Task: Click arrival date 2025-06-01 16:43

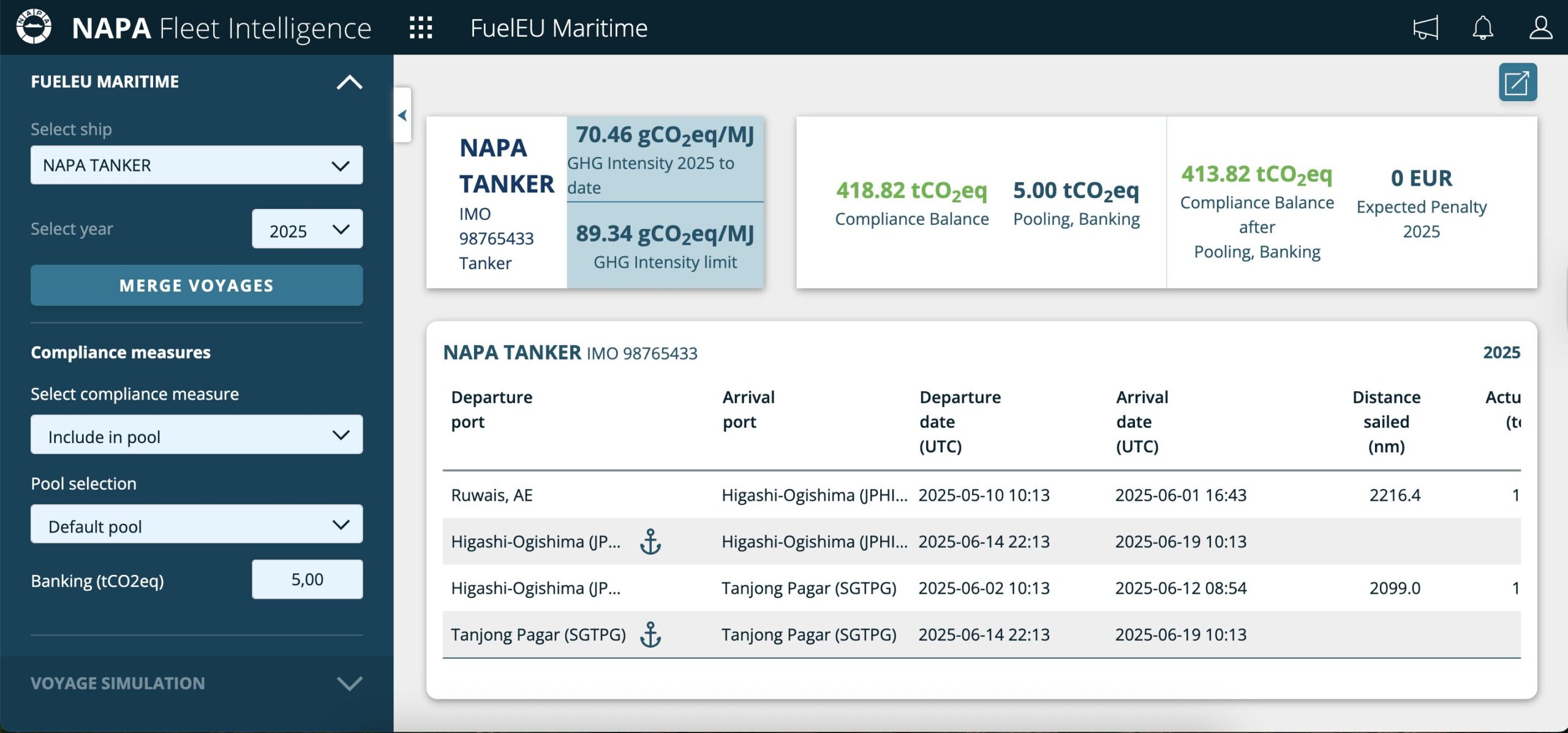Action: point(1180,495)
